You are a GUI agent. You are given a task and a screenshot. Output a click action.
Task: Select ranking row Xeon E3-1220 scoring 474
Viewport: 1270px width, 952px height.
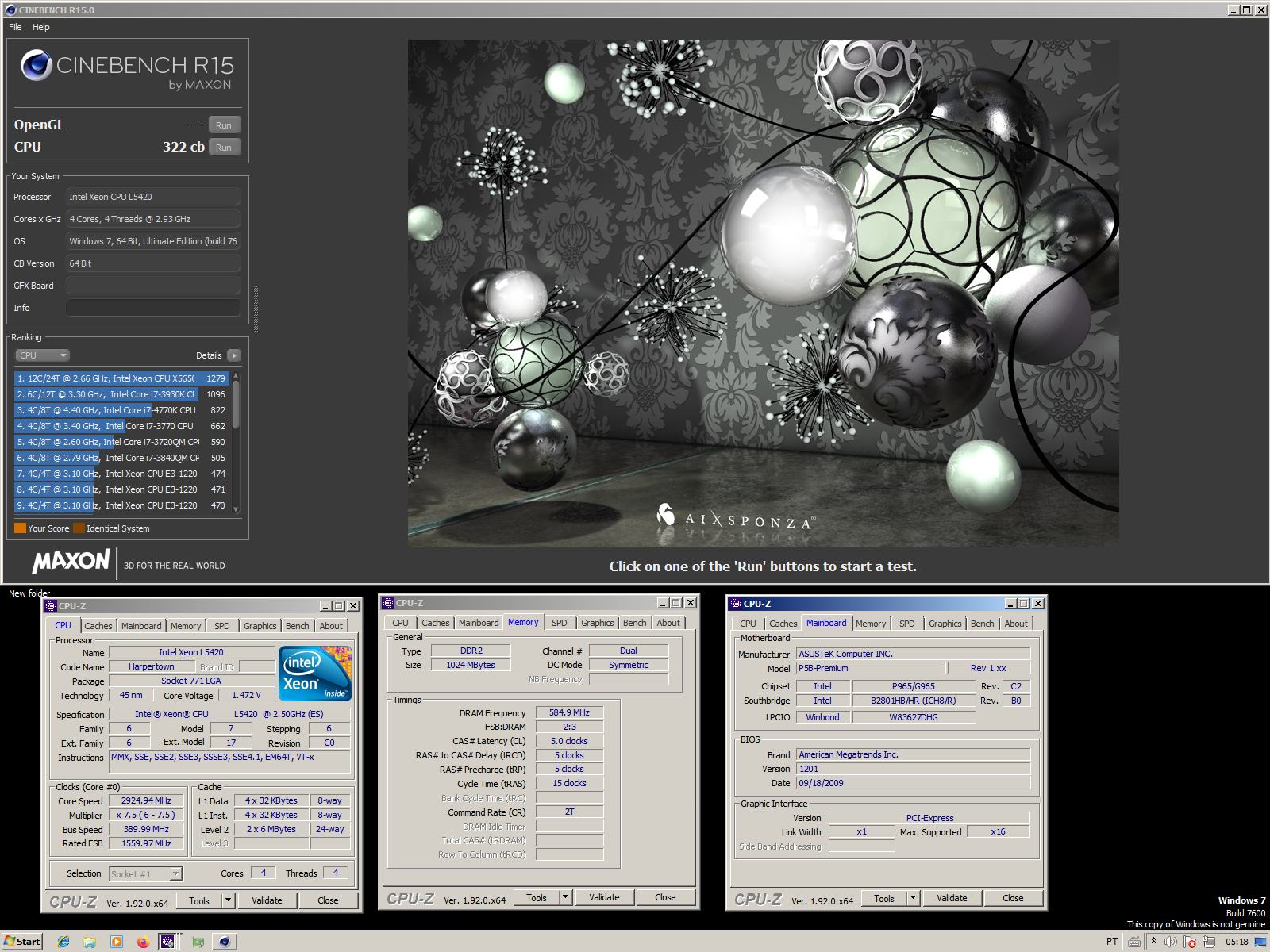[122, 474]
